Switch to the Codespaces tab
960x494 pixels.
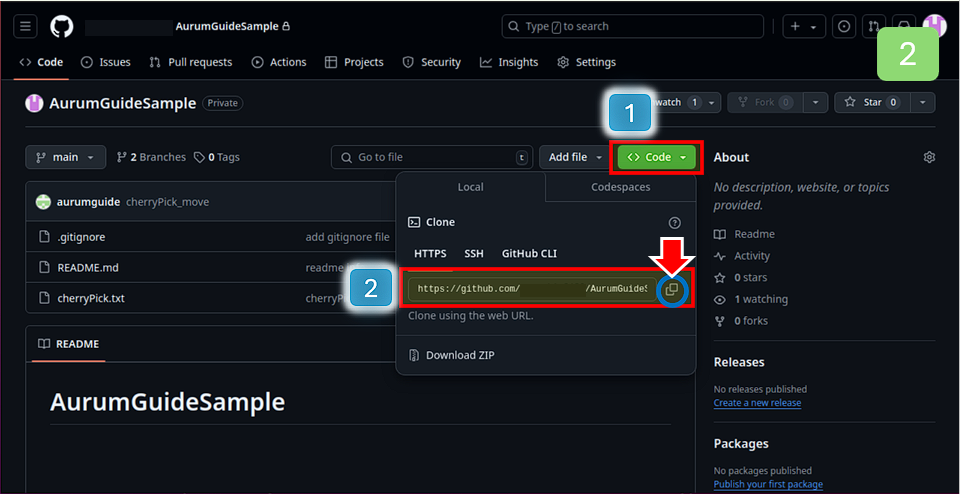[x=620, y=187]
